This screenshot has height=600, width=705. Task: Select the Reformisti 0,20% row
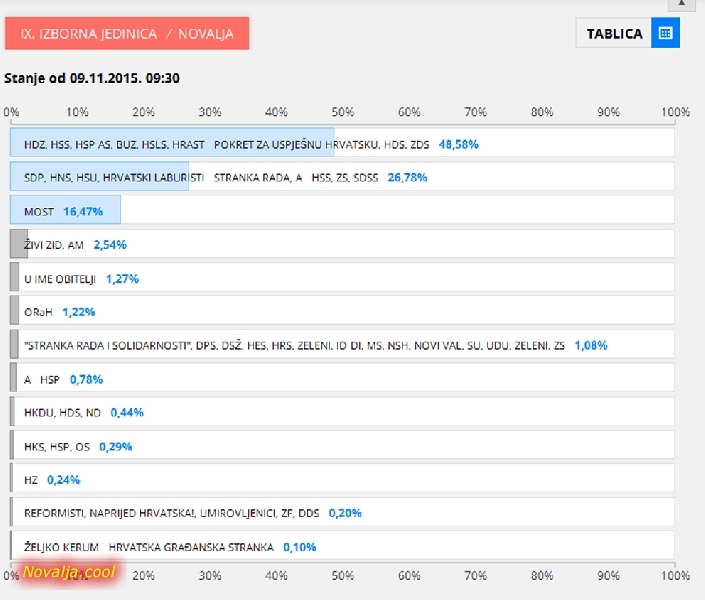point(342,512)
